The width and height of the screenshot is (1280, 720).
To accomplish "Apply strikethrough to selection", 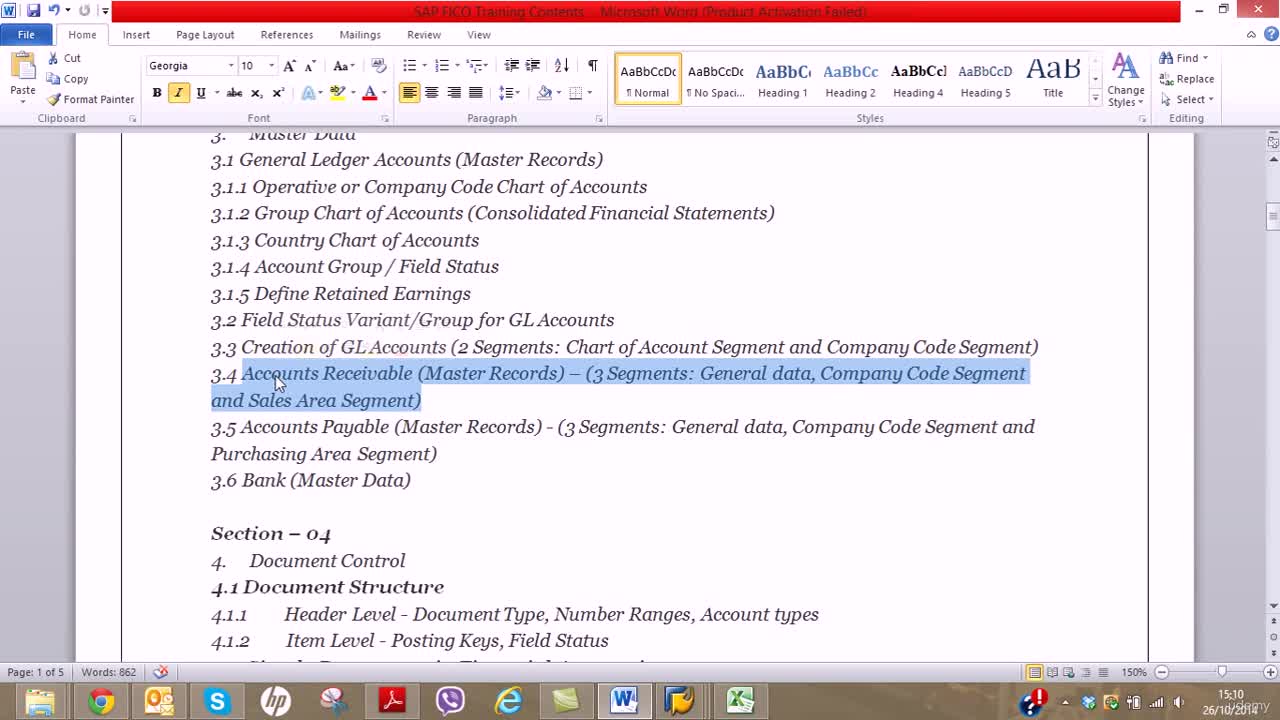I will pos(234,93).
